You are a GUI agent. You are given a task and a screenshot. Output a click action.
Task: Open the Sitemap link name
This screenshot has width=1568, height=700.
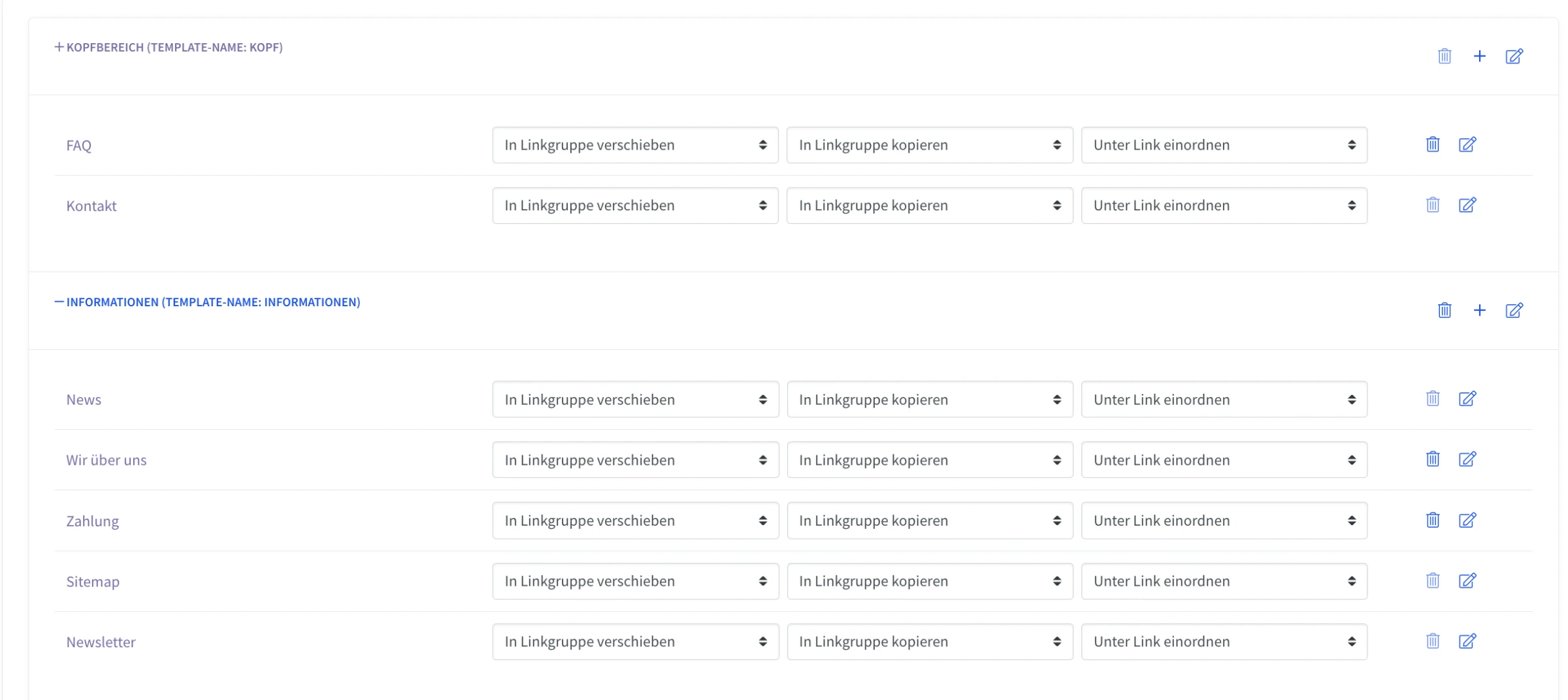[x=93, y=581]
